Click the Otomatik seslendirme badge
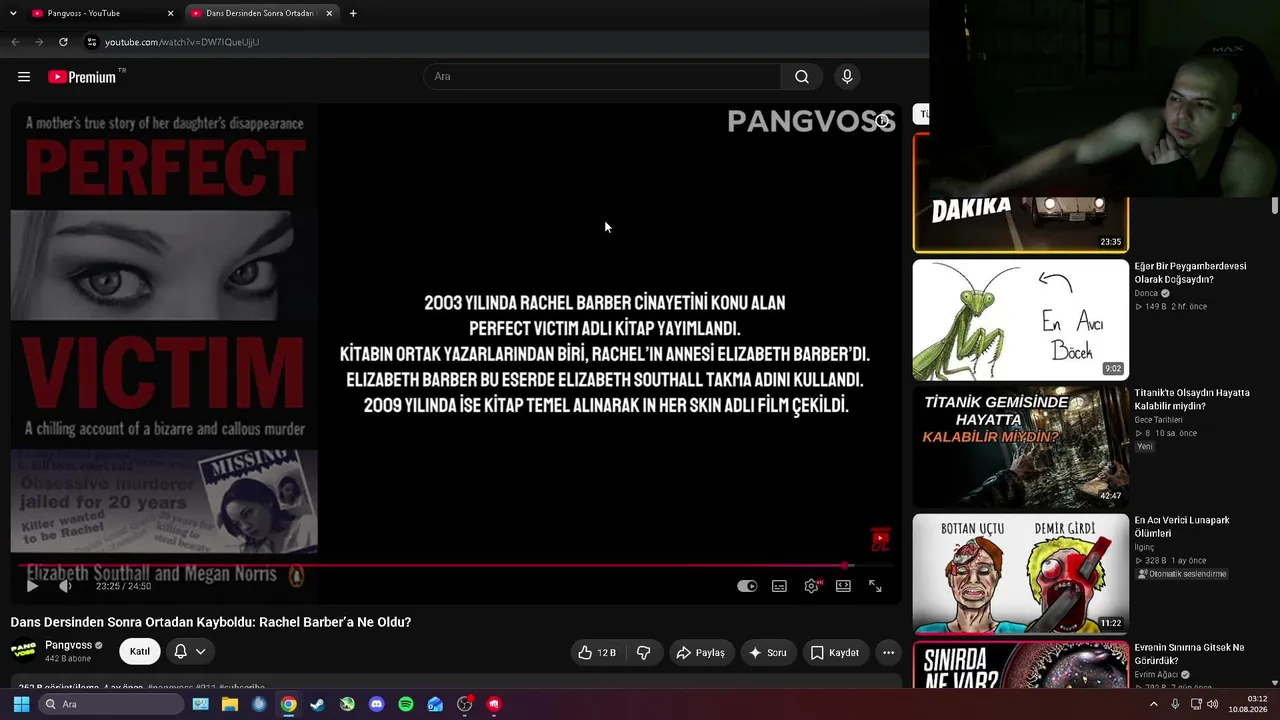Viewport: 1280px width, 720px height. pyautogui.click(x=1181, y=574)
